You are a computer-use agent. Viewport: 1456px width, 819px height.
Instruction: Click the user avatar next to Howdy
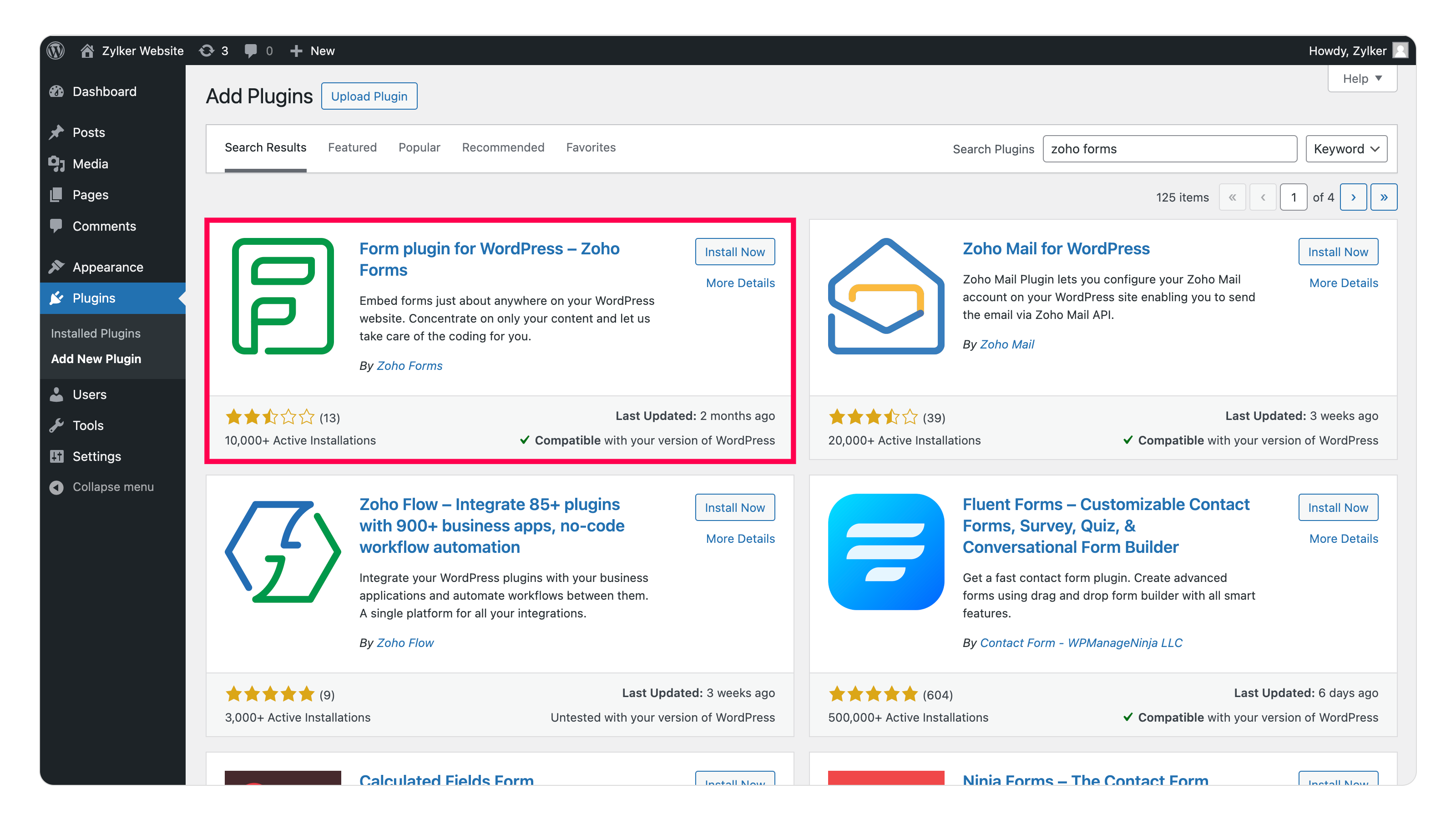coord(1400,51)
